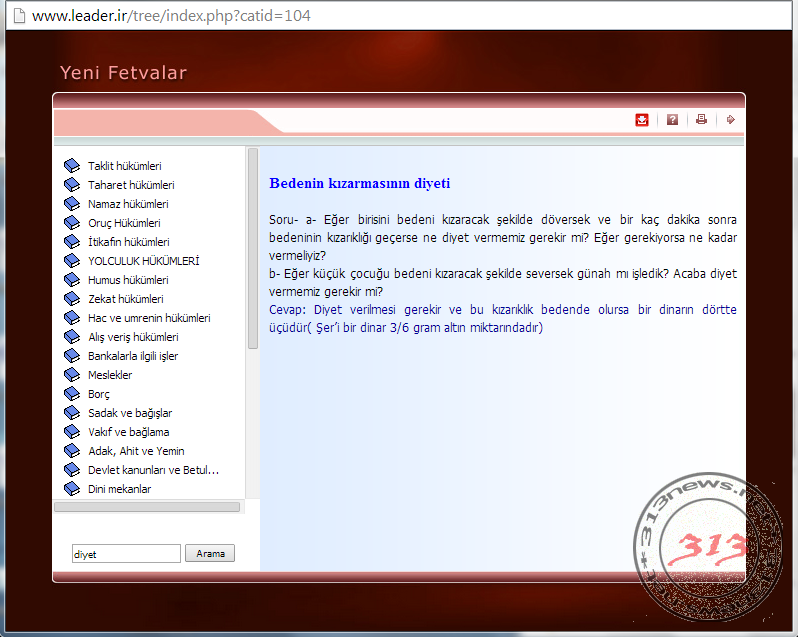Viewport: 798px width, 637px height.
Task: Click book icon beside Bankalarla ilgili işler
Action: point(72,355)
